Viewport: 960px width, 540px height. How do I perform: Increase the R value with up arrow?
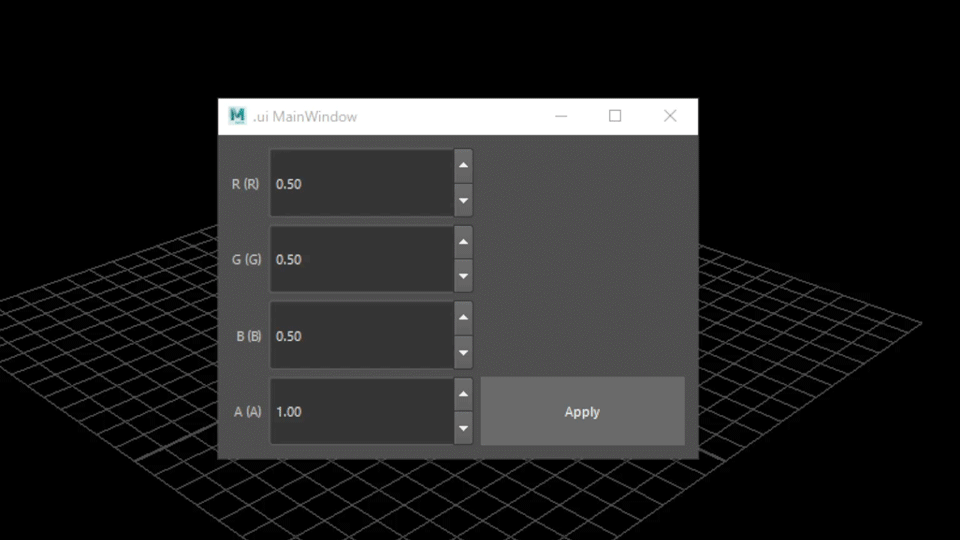463,166
